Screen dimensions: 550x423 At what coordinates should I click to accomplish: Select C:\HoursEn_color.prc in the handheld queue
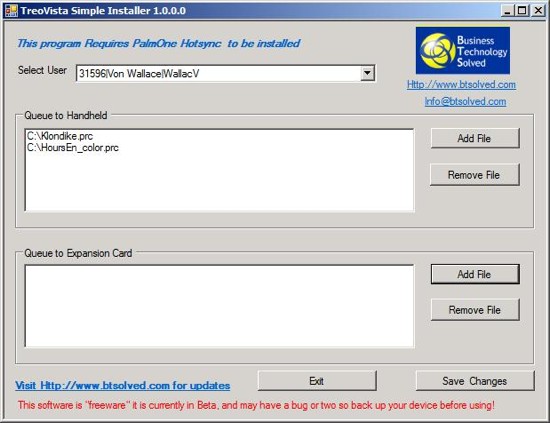pyautogui.click(x=73, y=148)
